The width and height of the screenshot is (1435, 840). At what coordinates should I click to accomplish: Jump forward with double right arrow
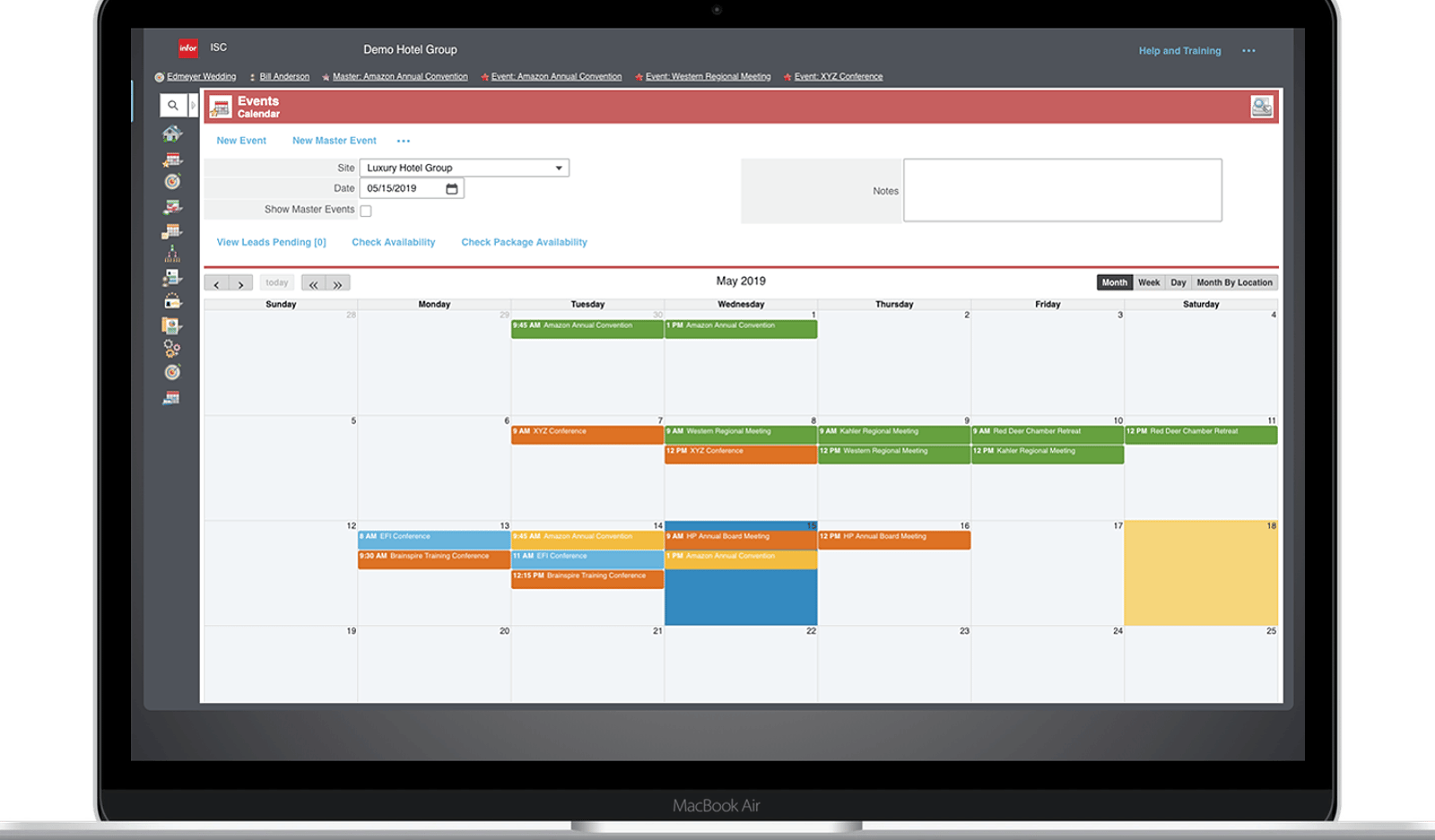[x=338, y=283]
